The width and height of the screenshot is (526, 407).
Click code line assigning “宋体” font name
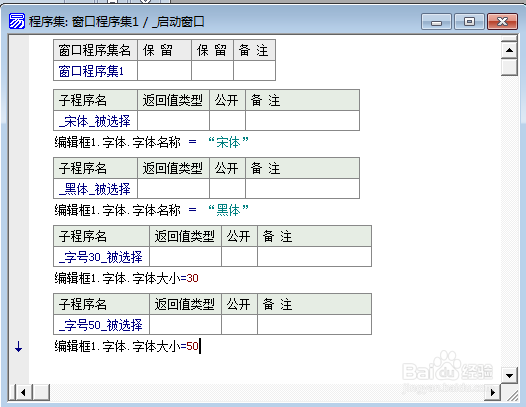click(x=151, y=143)
